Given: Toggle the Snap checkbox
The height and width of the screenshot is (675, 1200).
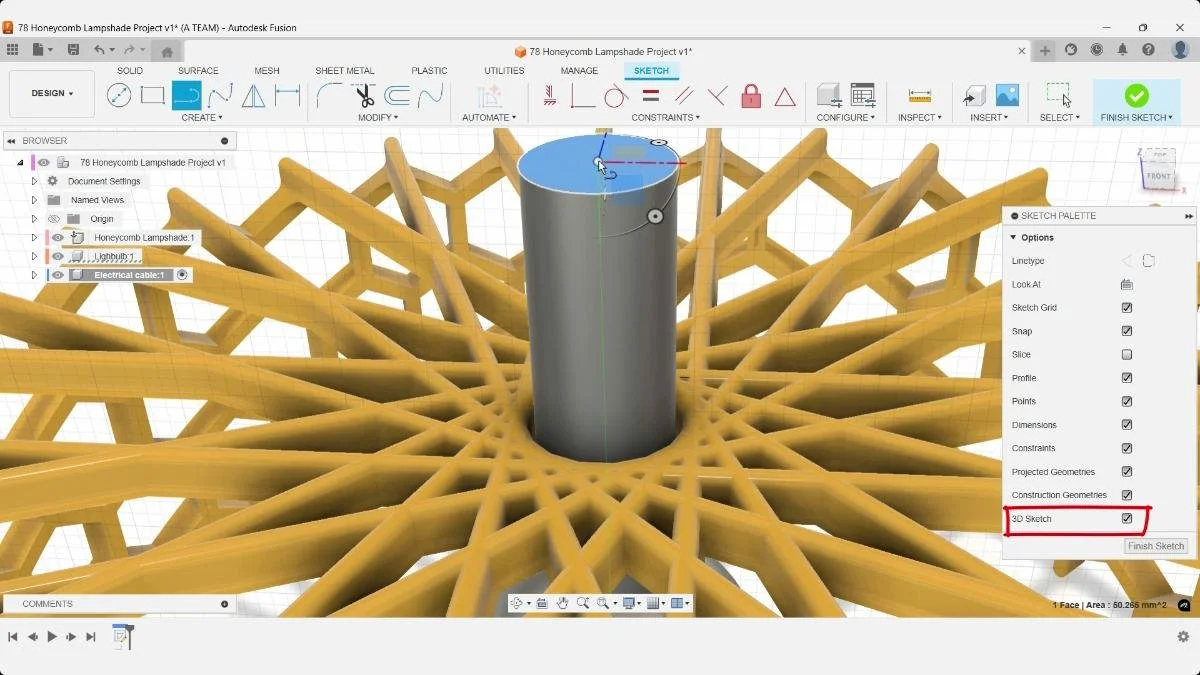Looking at the screenshot, I should (x=1127, y=331).
